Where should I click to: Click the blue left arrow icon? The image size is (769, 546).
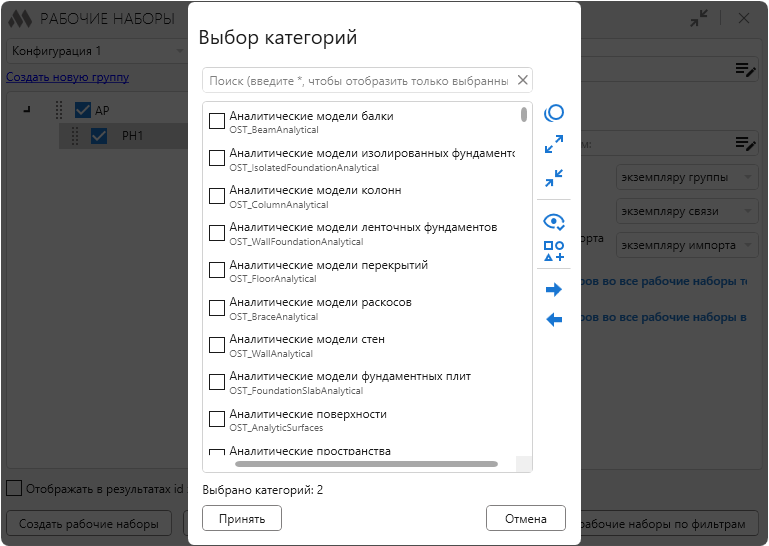553,320
